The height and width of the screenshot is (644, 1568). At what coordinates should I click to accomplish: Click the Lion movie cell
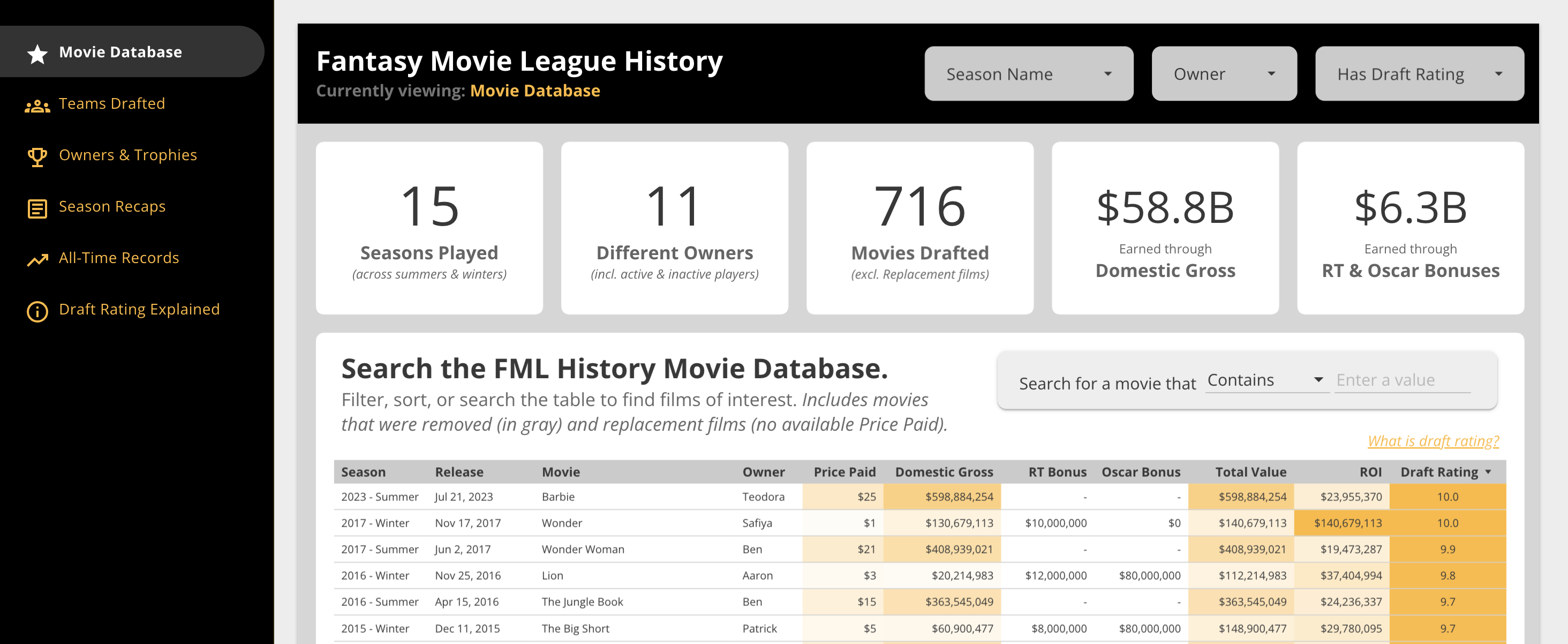coord(552,575)
